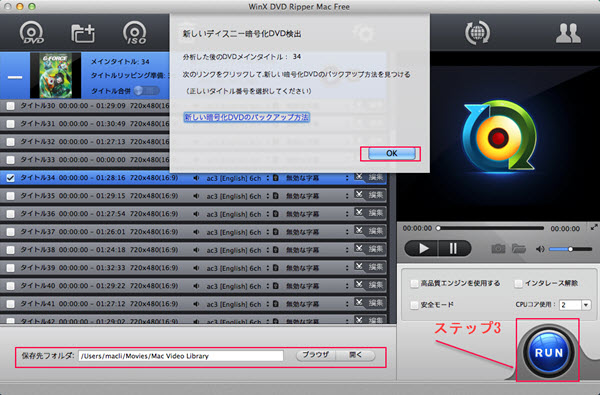Check the タイトル31 checkbox
Screen dimensions: 600x395
pos(11,124)
